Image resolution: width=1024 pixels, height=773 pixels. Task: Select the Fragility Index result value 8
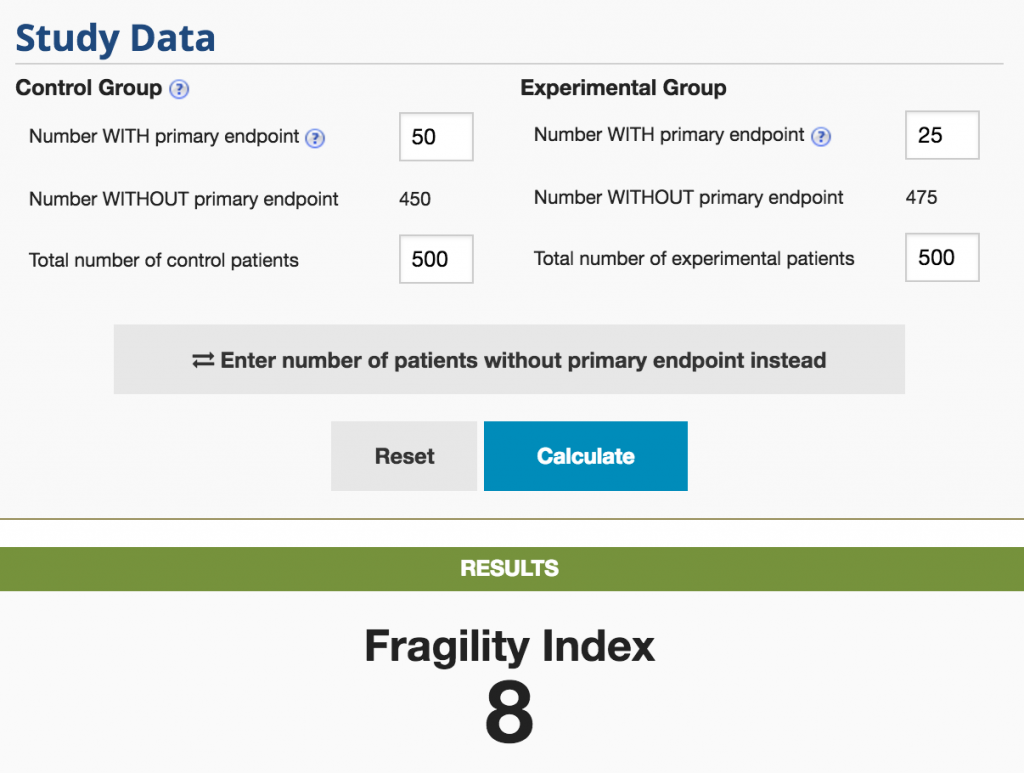pyautogui.click(x=510, y=712)
